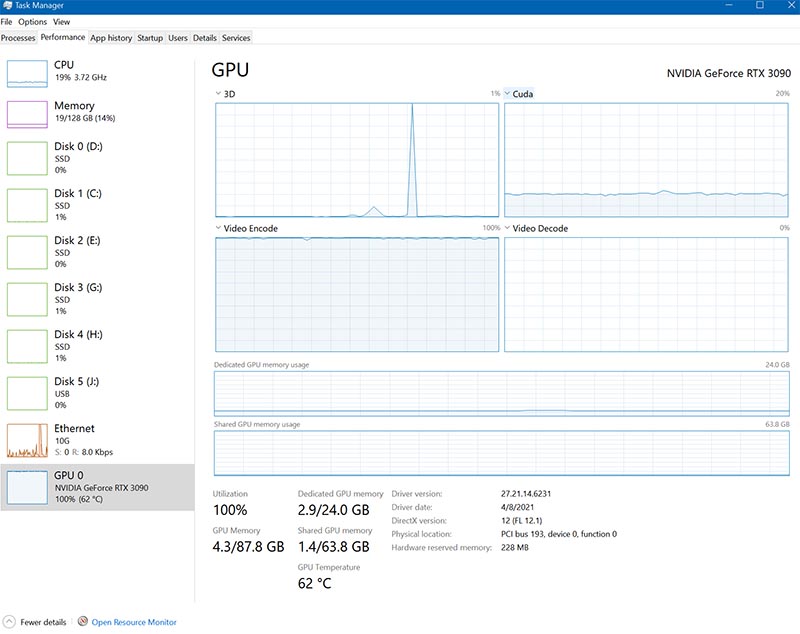The image size is (800, 634).
Task: Click the Video Encode usage graph
Action: click(x=357, y=294)
